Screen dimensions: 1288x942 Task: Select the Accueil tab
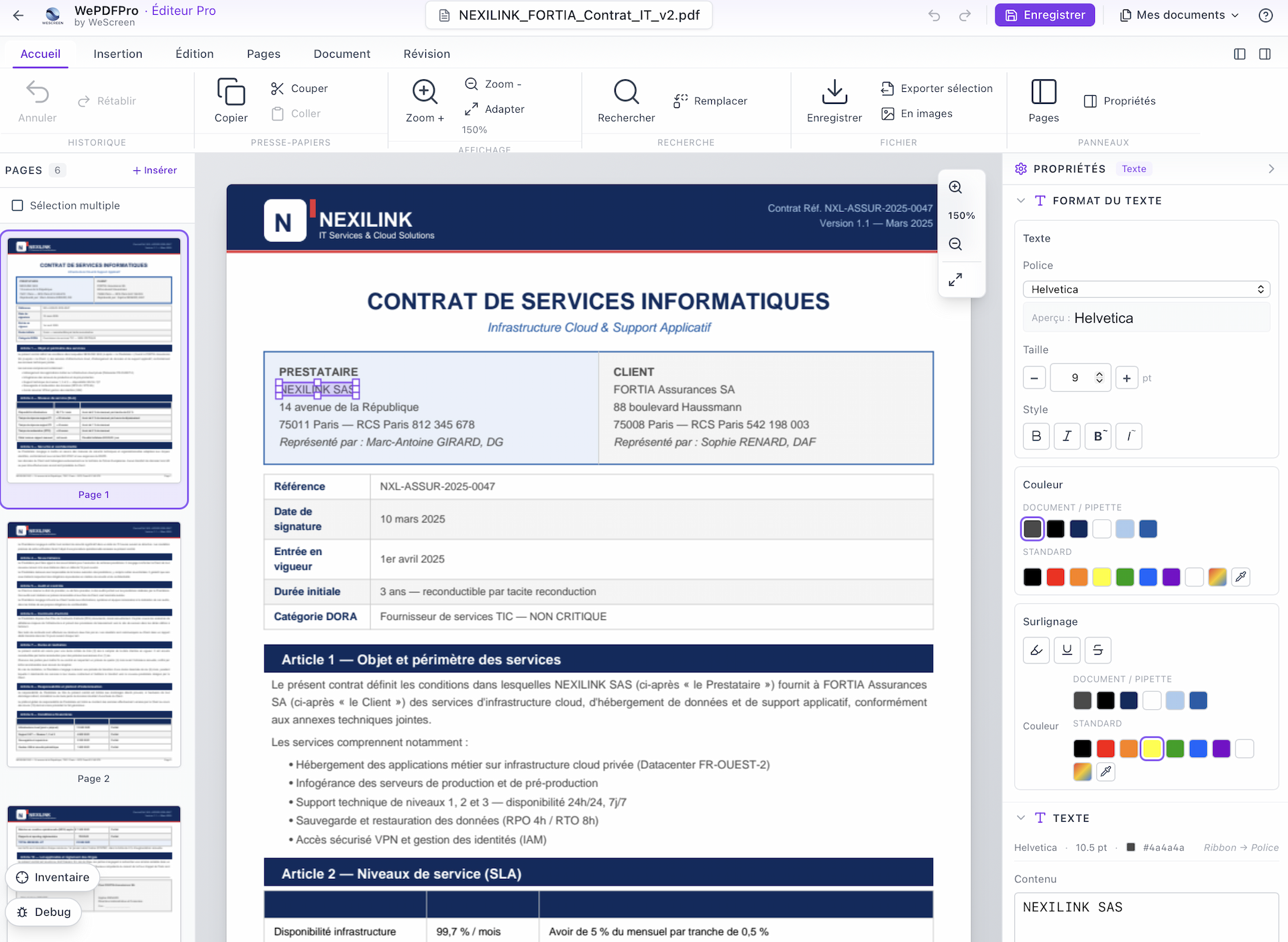pos(40,54)
